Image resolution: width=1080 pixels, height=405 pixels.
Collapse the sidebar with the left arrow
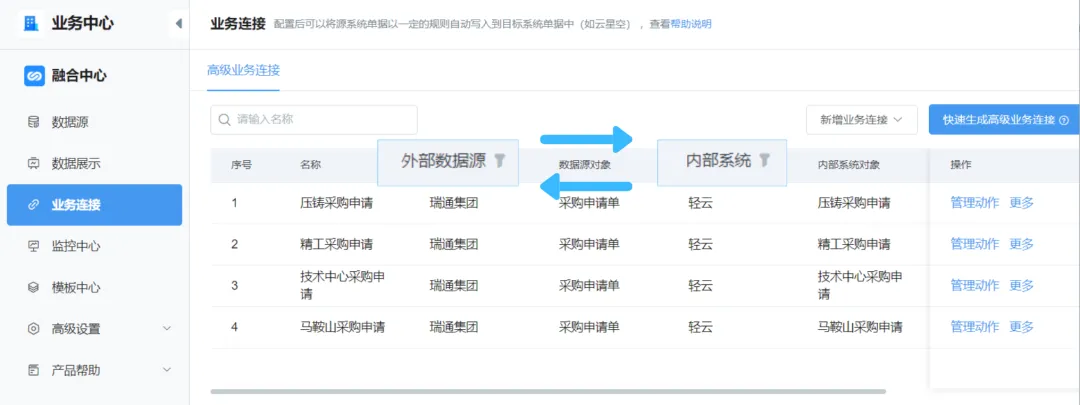178,23
